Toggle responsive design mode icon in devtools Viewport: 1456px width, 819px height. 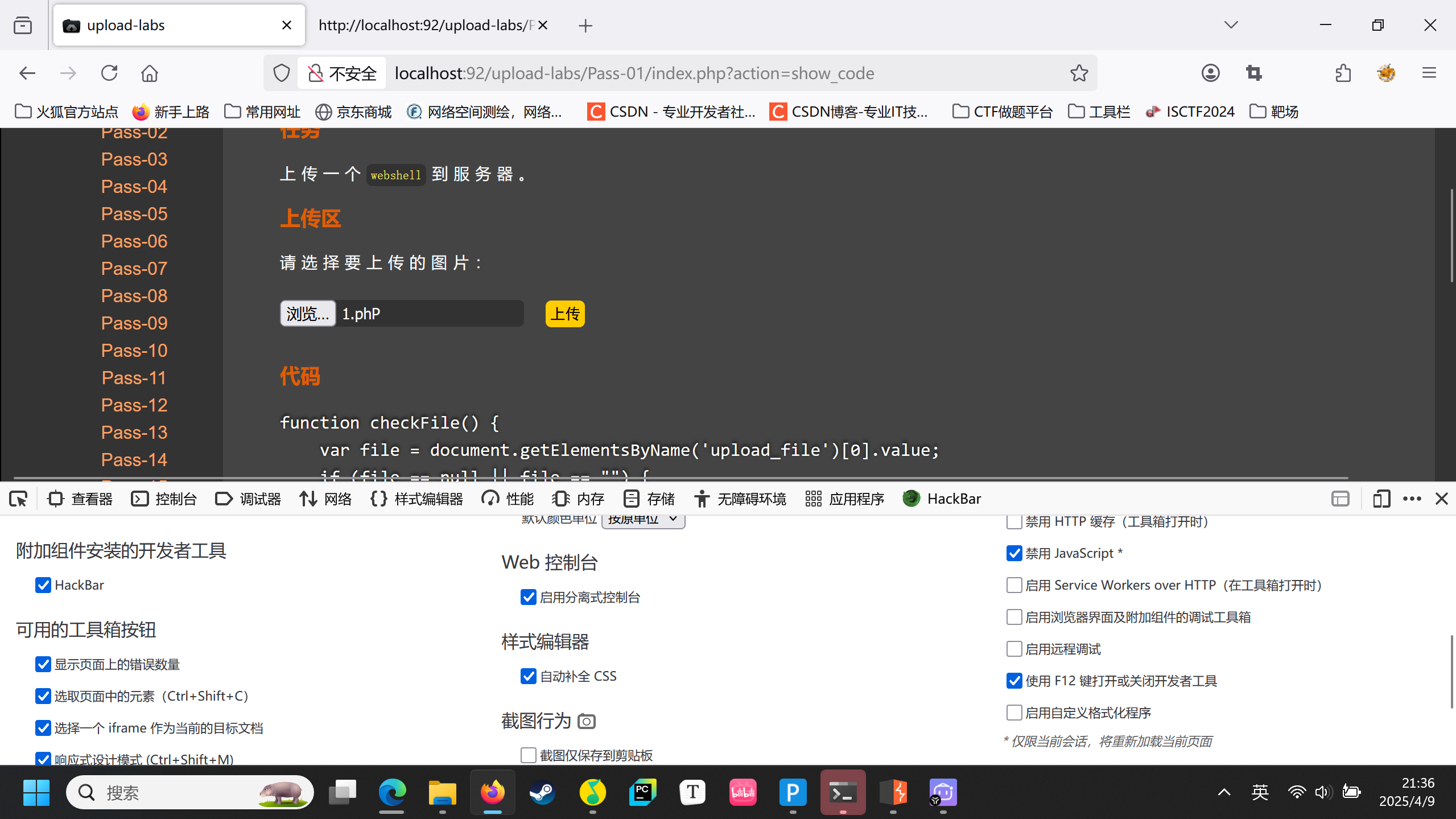pos(1381,499)
